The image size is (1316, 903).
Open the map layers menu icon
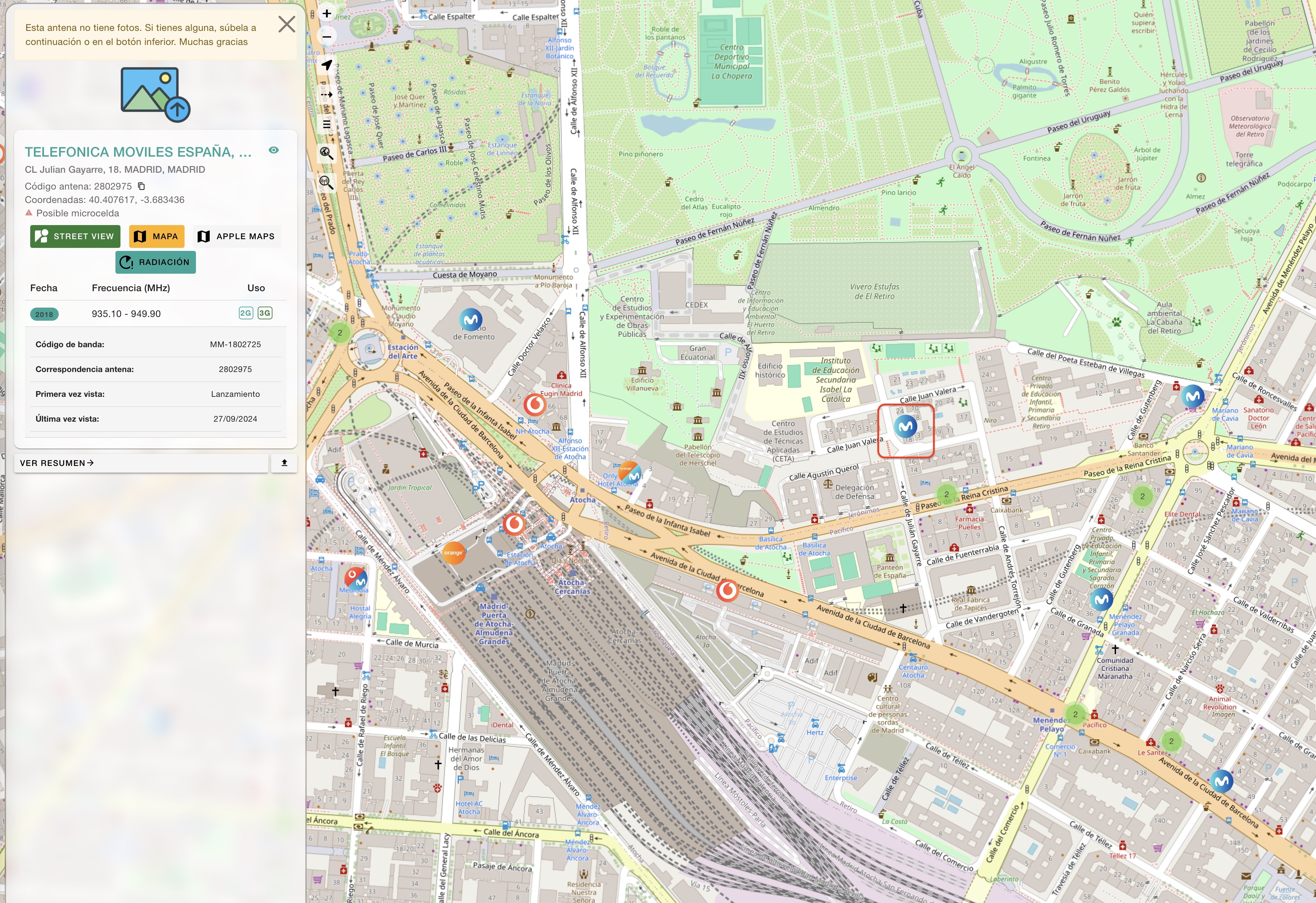[327, 124]
